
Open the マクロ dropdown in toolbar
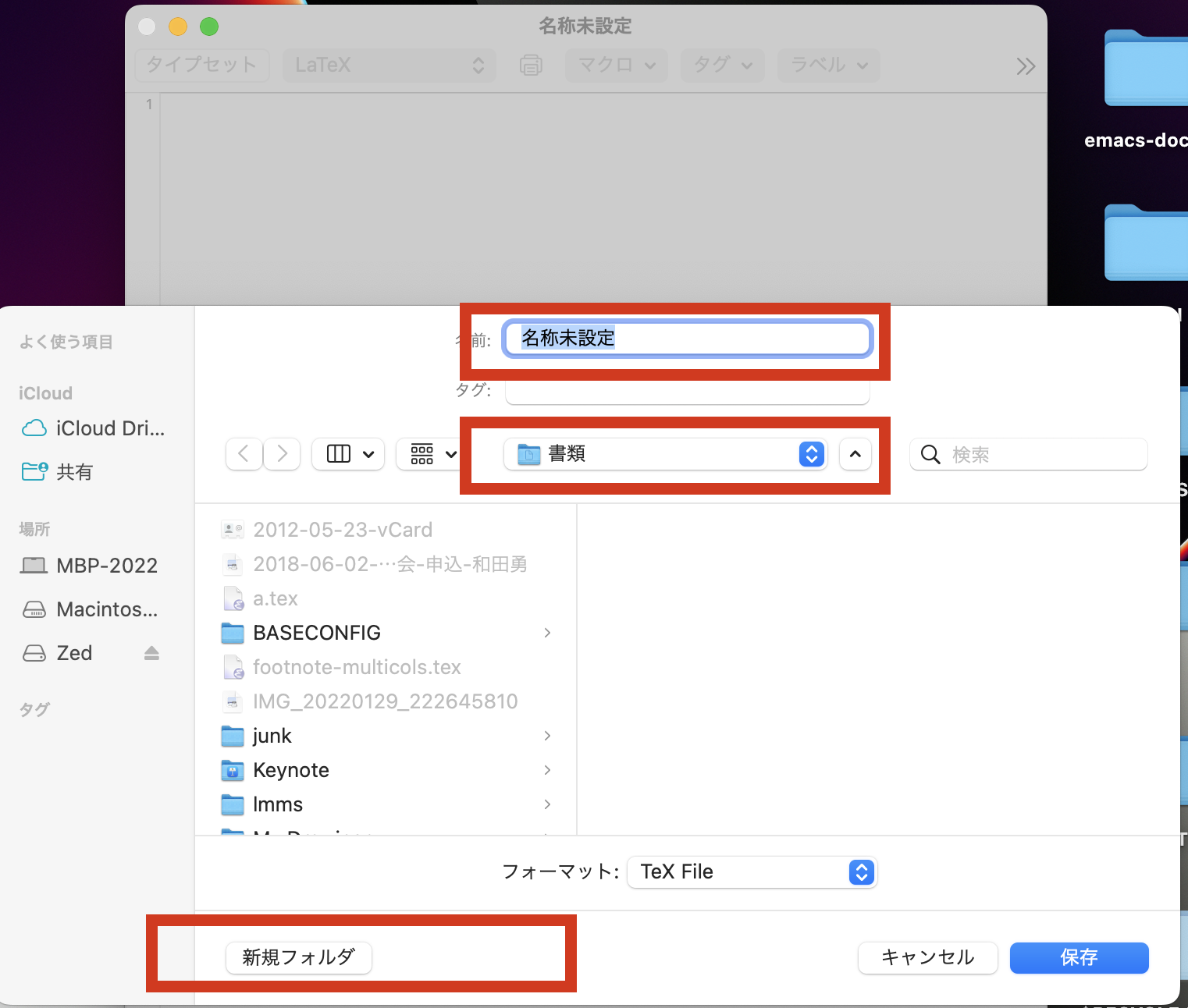point(617,65)
